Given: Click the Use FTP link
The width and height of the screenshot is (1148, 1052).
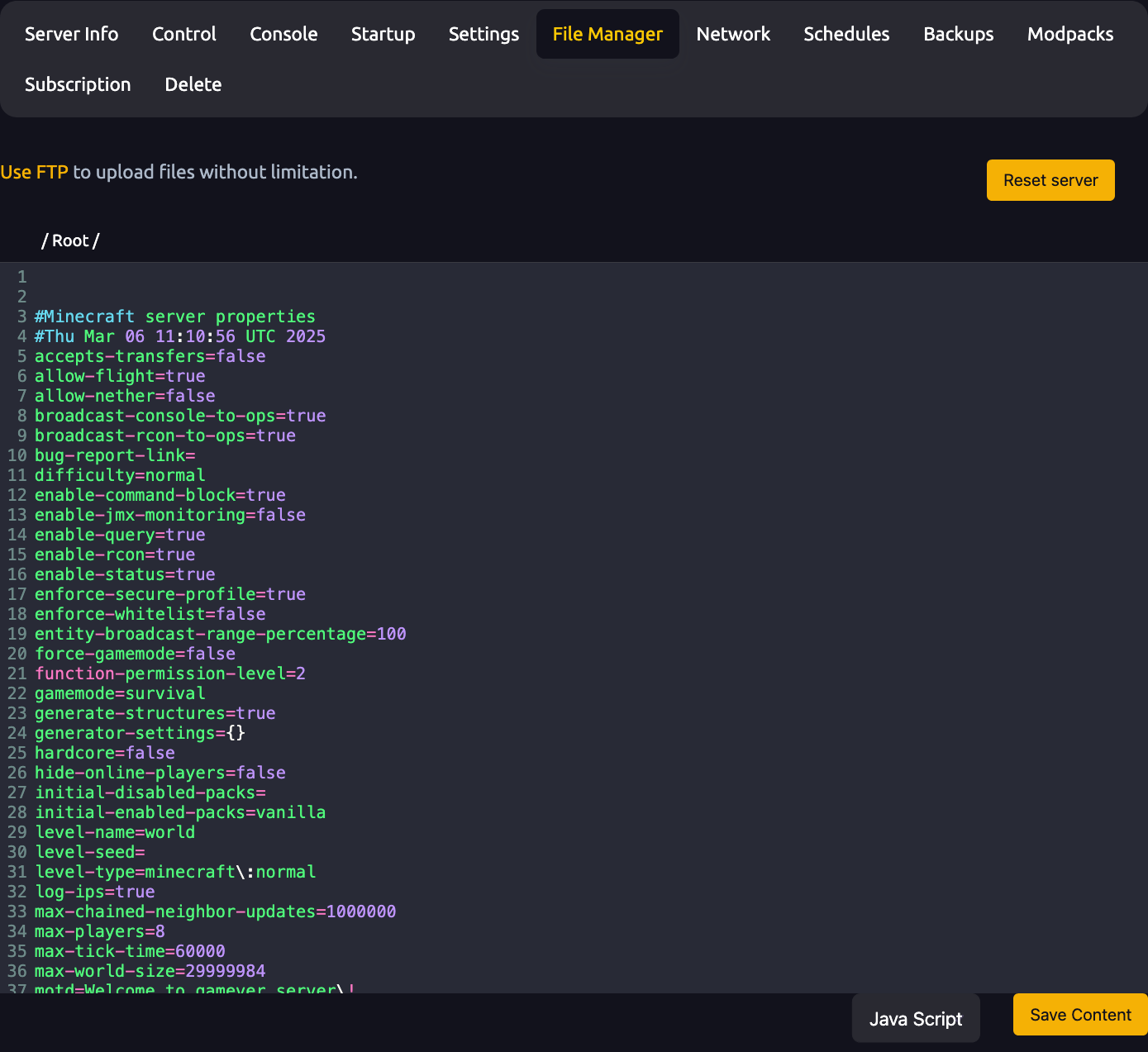Looking at the screenshot, I should point(35,172).
